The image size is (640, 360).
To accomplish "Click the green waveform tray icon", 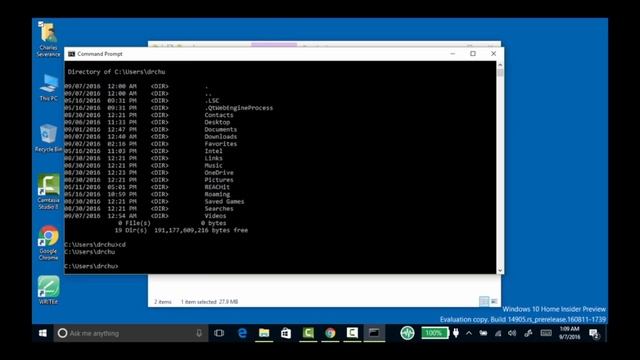I will pyautogui.click(x=407, y=333).
